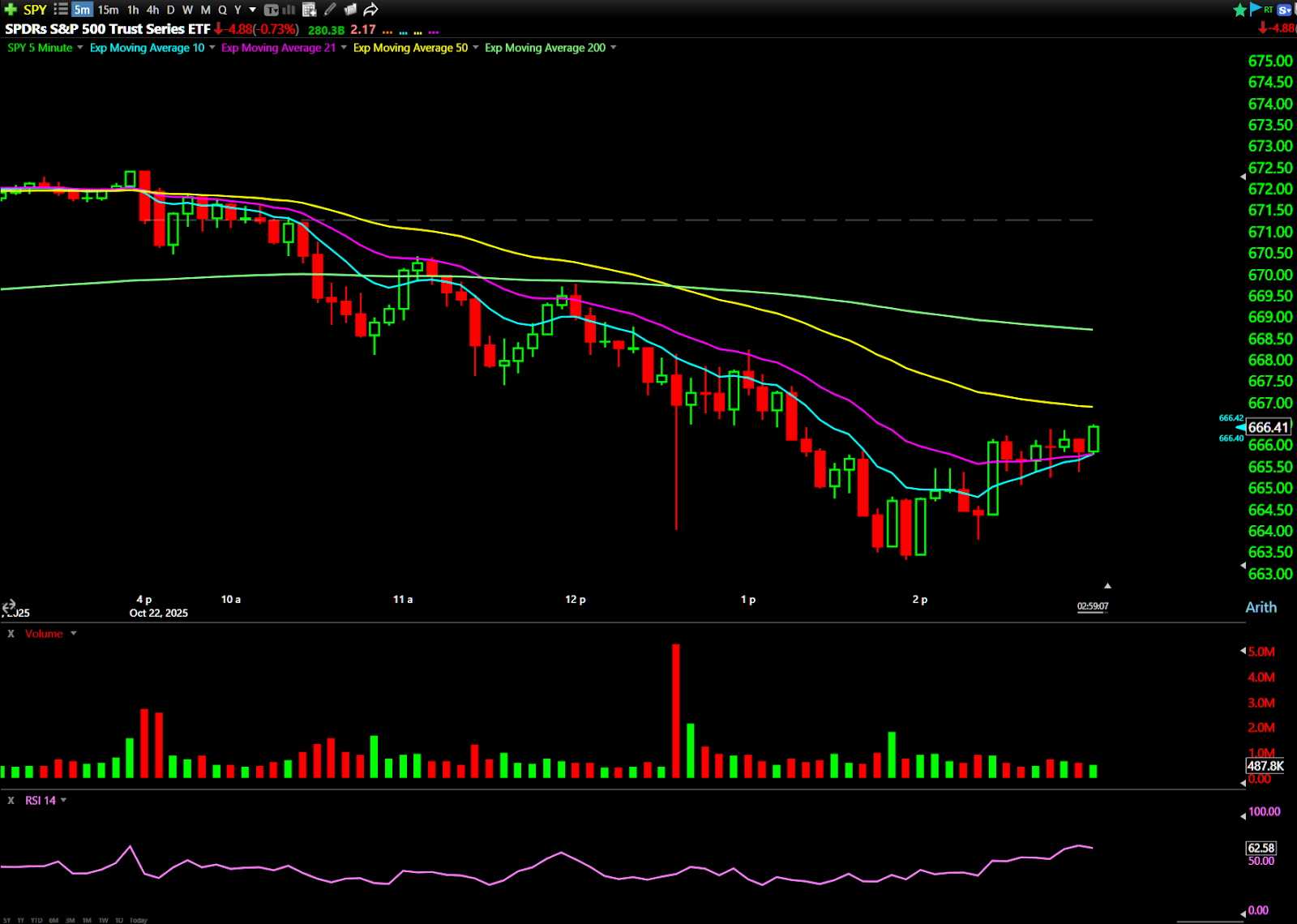Open the Volume indicator dropdown arrow

click(74, 634)
